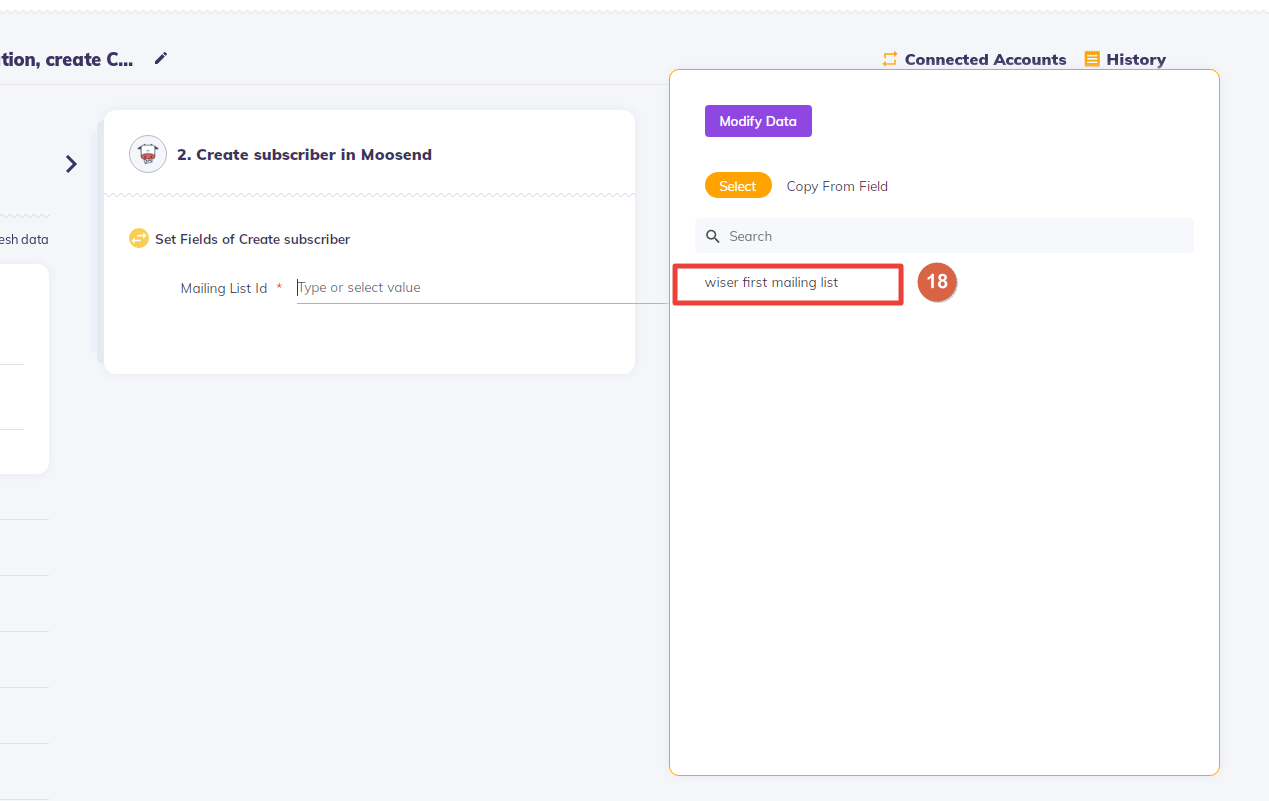Click the 'Set Fields of Create subscriber' label

point(252,240)
